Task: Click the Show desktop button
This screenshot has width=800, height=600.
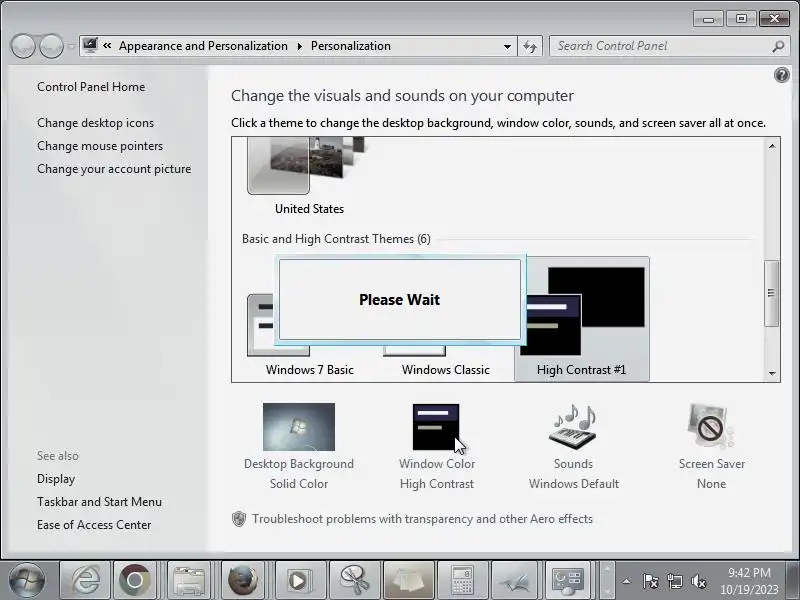Action: [793, 580]
